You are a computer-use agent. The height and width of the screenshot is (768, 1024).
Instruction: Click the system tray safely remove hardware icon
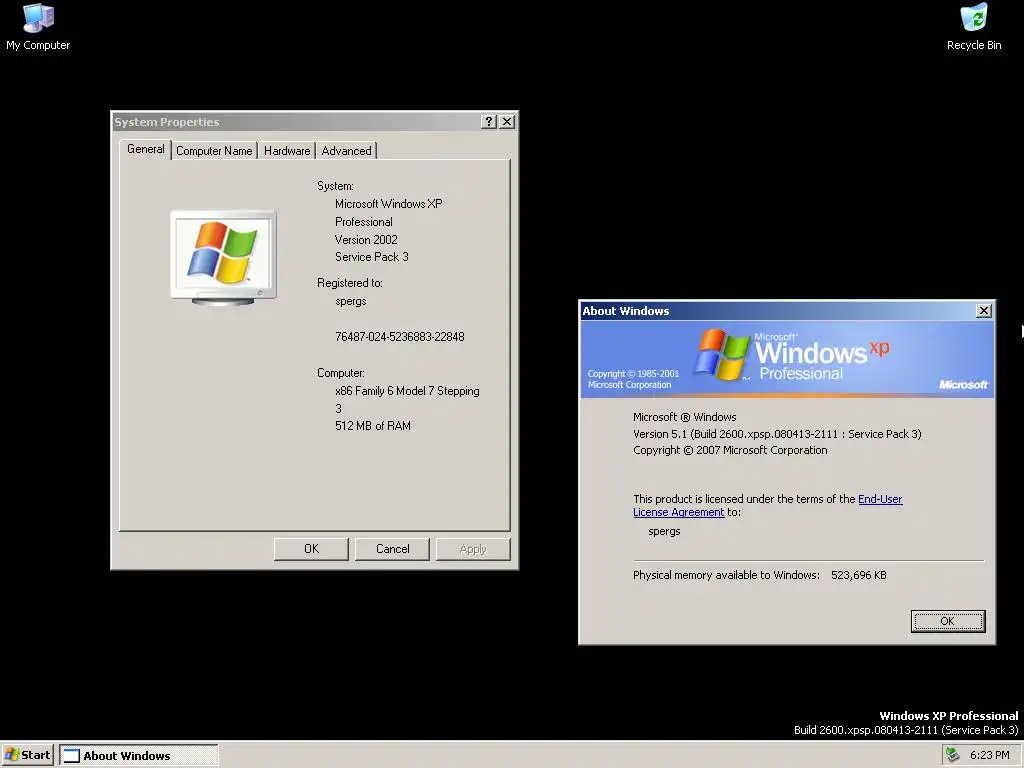click(953, 755)
